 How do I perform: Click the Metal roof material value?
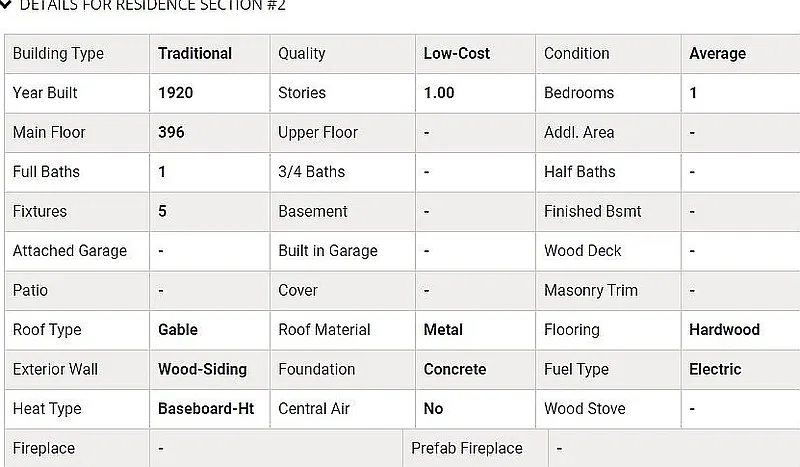(x=443, y=330)
